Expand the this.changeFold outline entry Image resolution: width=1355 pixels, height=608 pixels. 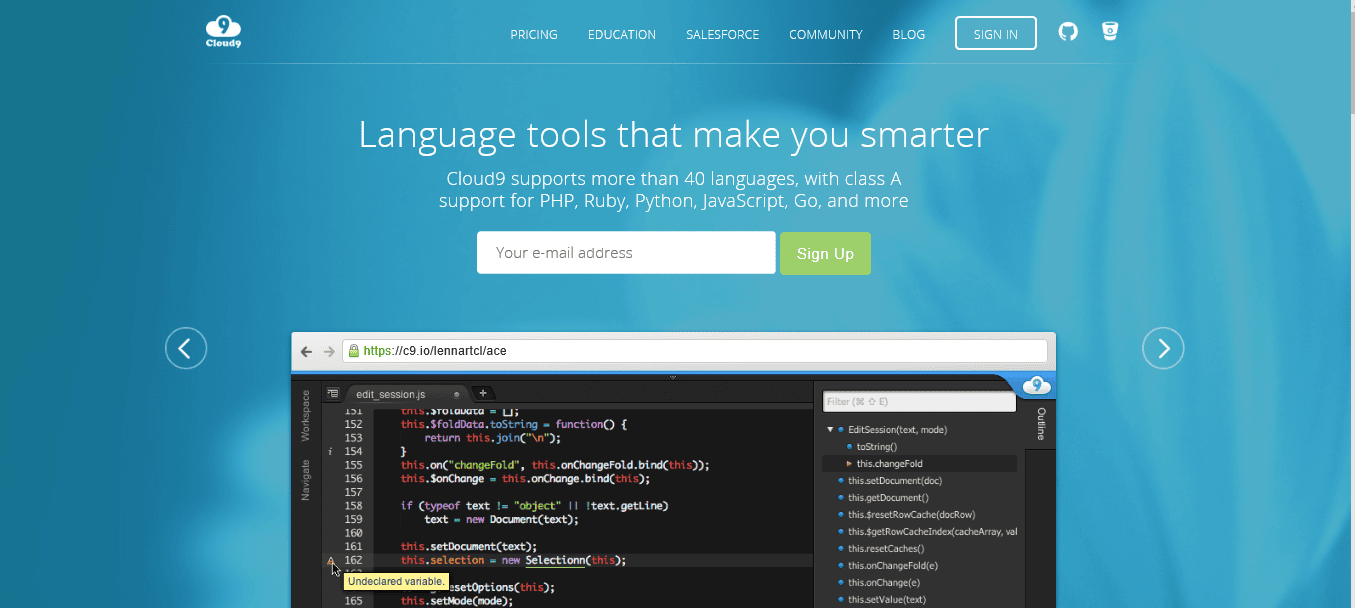(x=849, y=464)
